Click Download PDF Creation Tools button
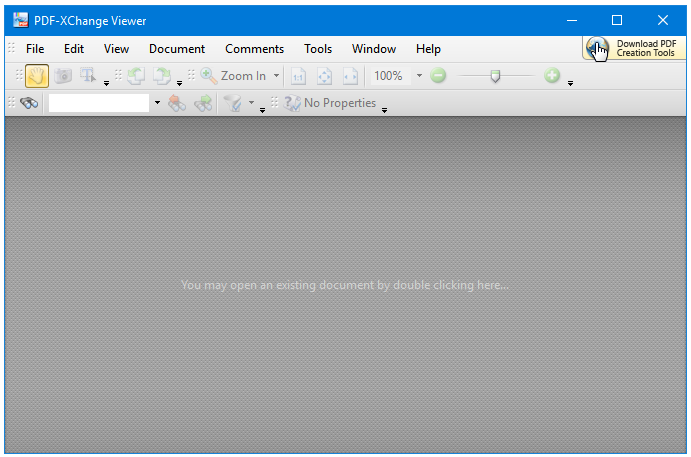The image size is (691, 457). click(x=634, y=48)
